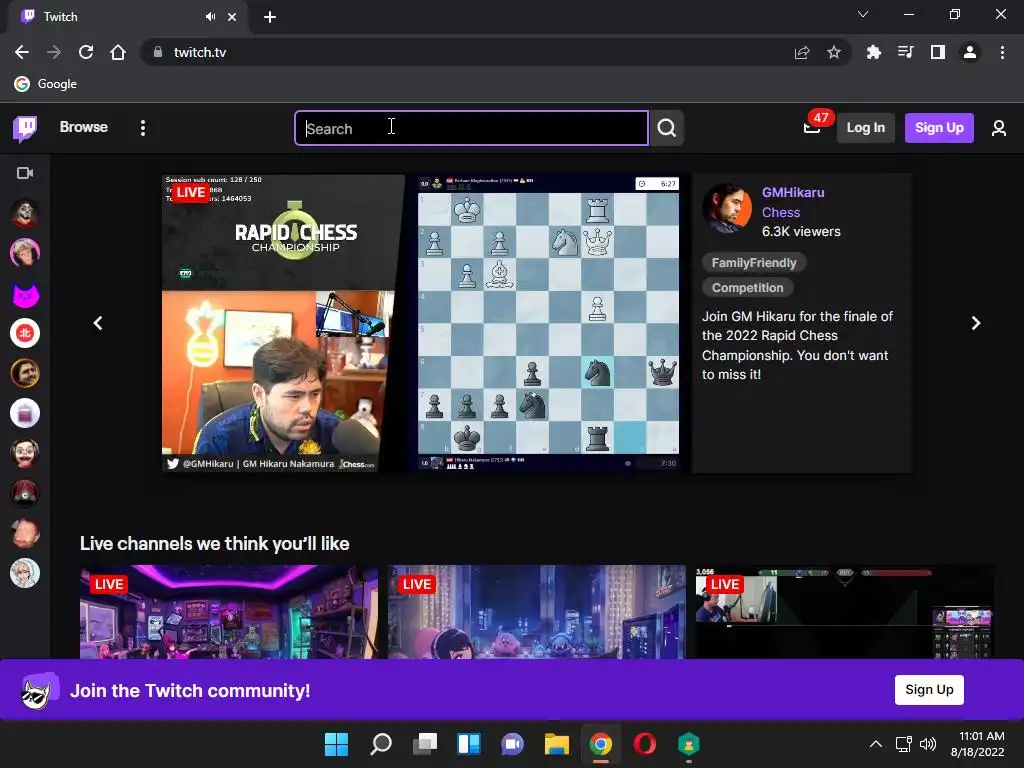The width and height of the screenshot is (1024, 768).
Task: Open the white-haired anime channel avatar
Action: pyautogui.click(x=25, y=573)
